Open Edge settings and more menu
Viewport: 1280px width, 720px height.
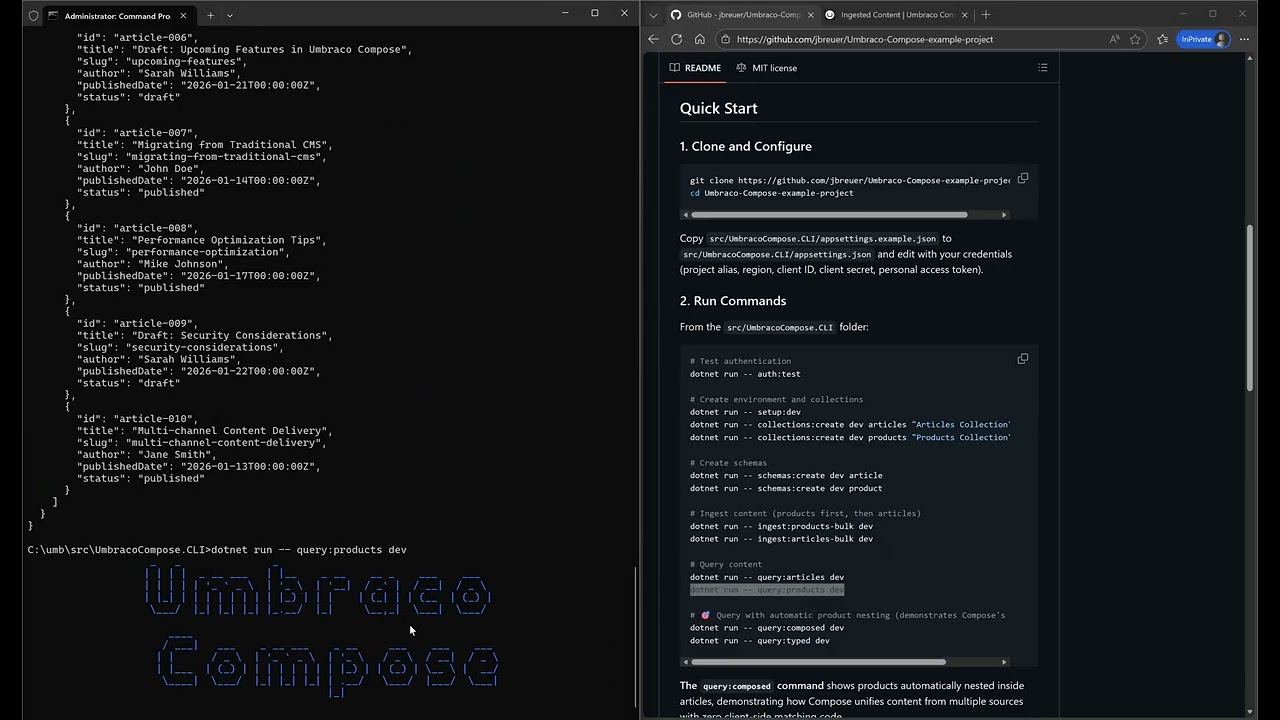(x=1245, y=39)
